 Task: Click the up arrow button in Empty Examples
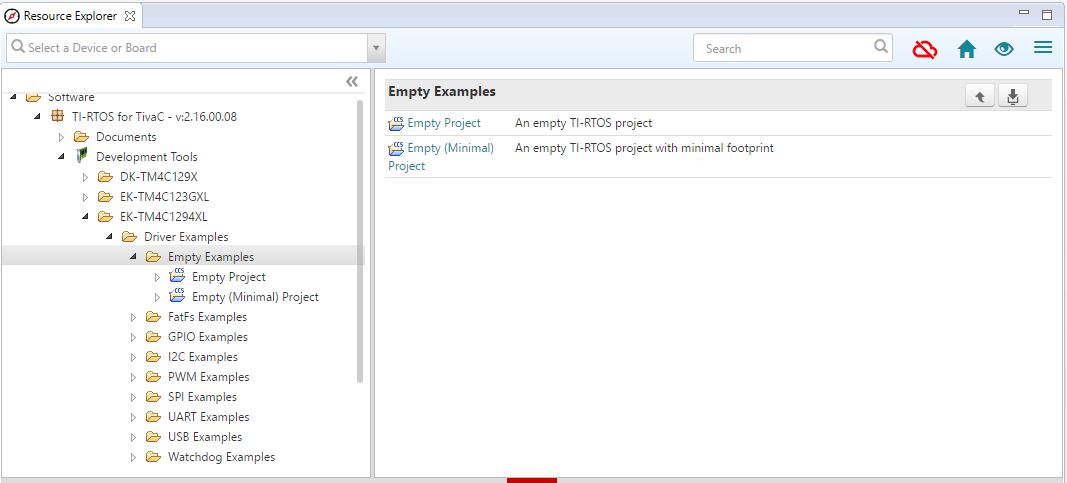coord(980,97)
